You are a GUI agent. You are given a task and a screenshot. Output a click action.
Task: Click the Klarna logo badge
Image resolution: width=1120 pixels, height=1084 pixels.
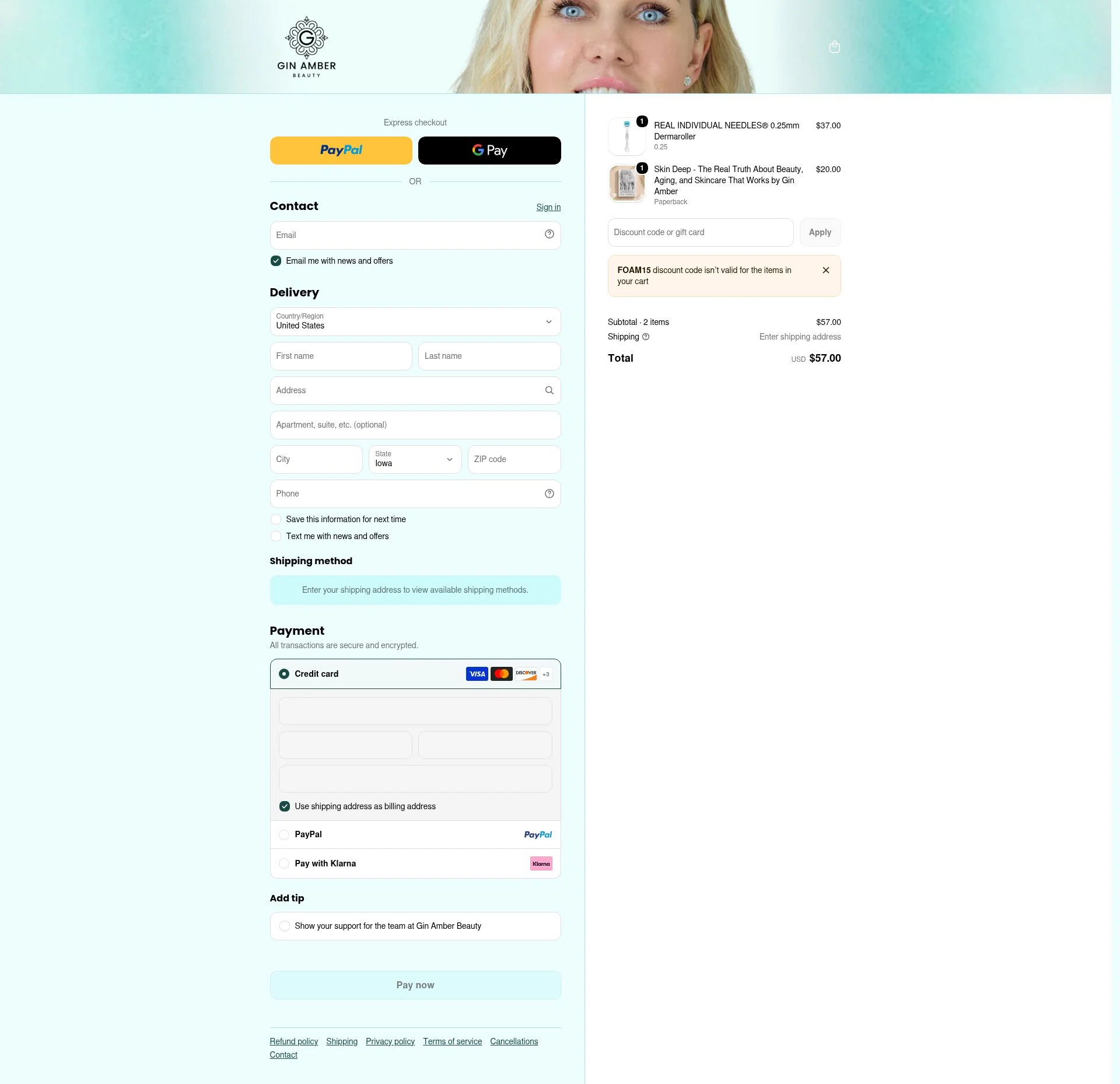[x=541, y=864]
